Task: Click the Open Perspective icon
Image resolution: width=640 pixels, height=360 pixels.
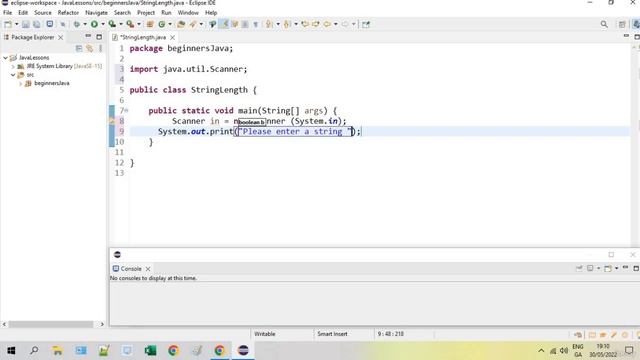Action: pos(622,24)
